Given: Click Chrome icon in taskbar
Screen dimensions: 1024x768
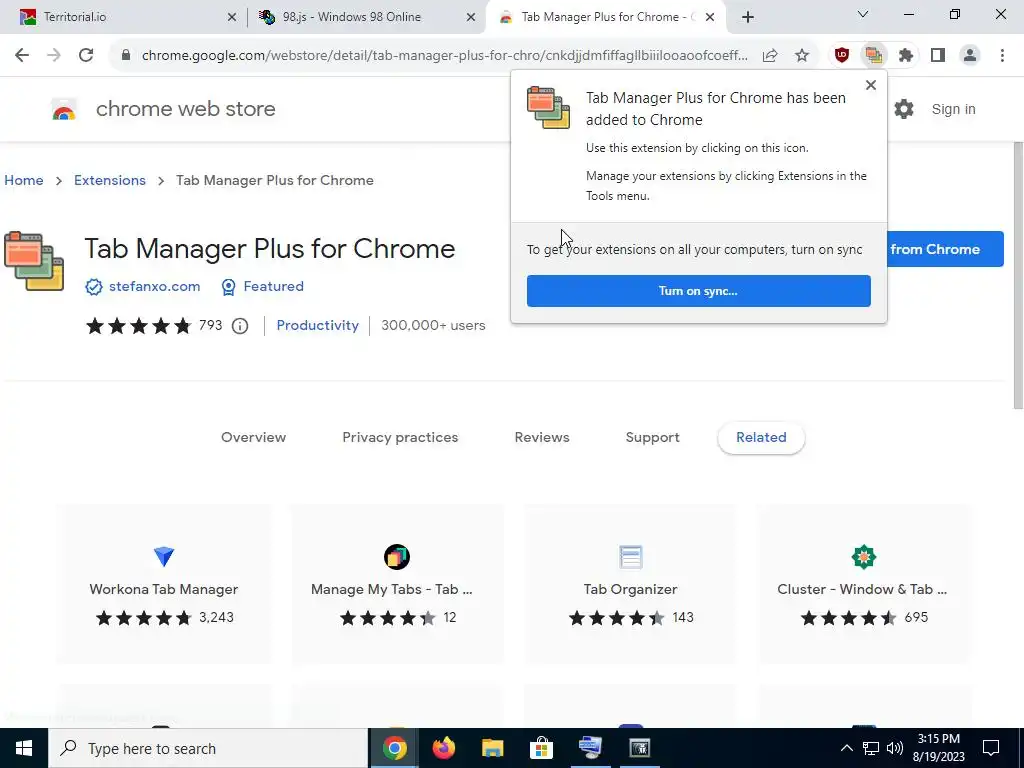Looking at the screenshot, I should [394, 748].
